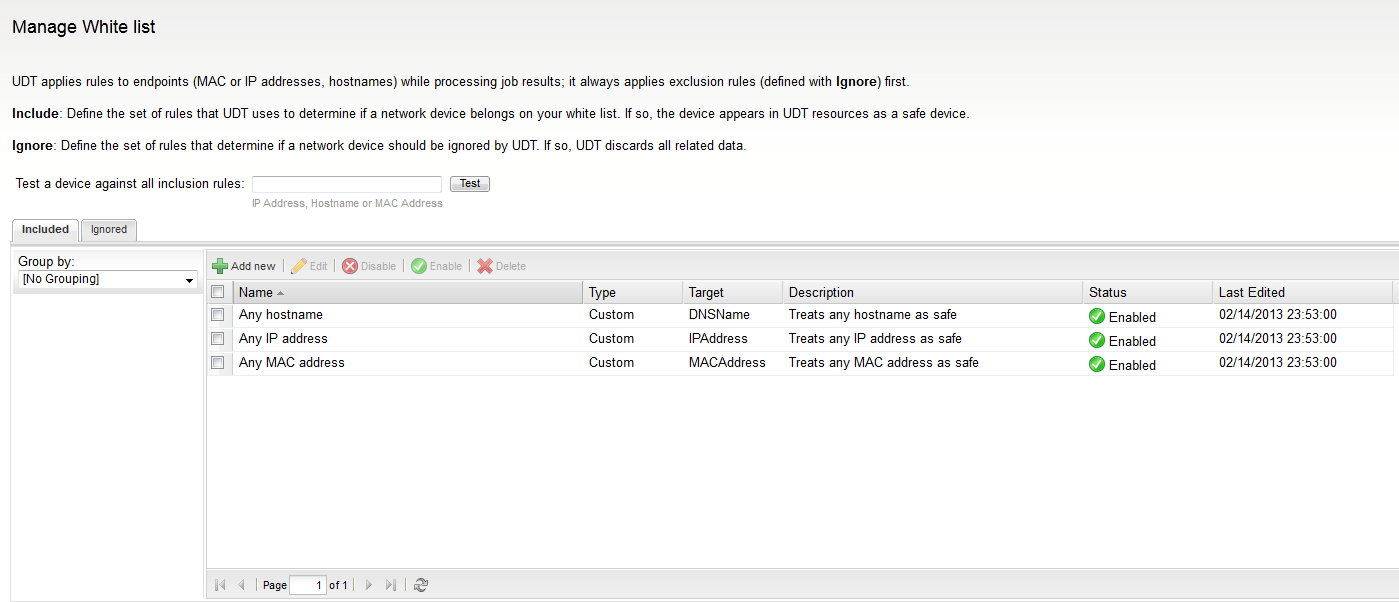The image size is (1399, 602).
Task: Jump to the last page
Action: (391, 584)
